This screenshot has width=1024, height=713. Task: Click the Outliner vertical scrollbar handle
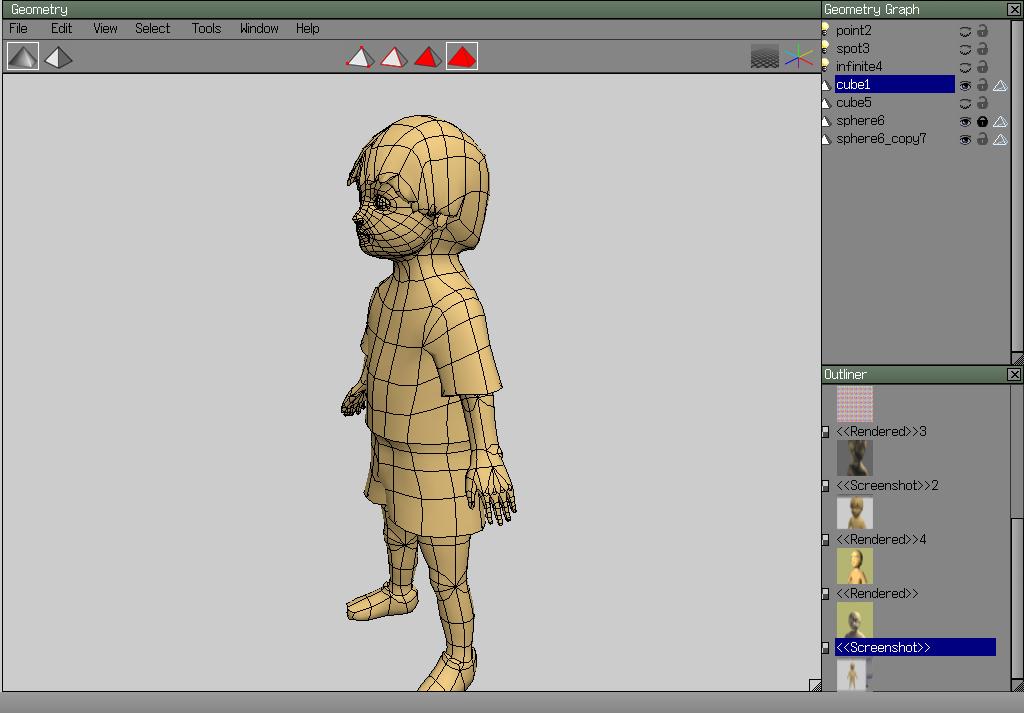click(1017, 597)
